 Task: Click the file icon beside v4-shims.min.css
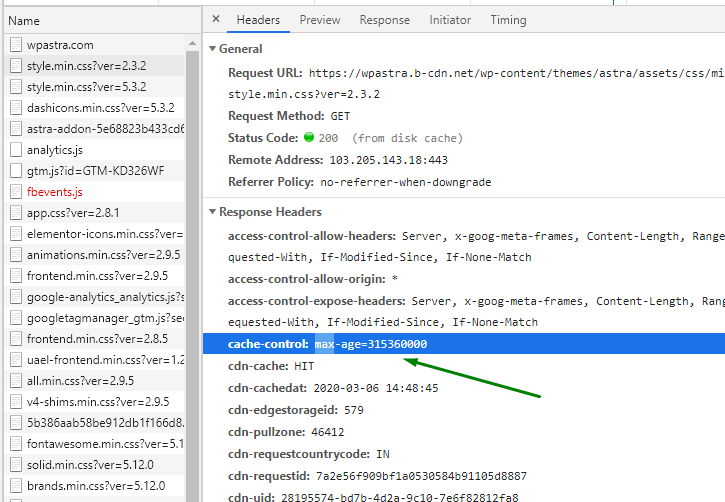coord(16,402)
